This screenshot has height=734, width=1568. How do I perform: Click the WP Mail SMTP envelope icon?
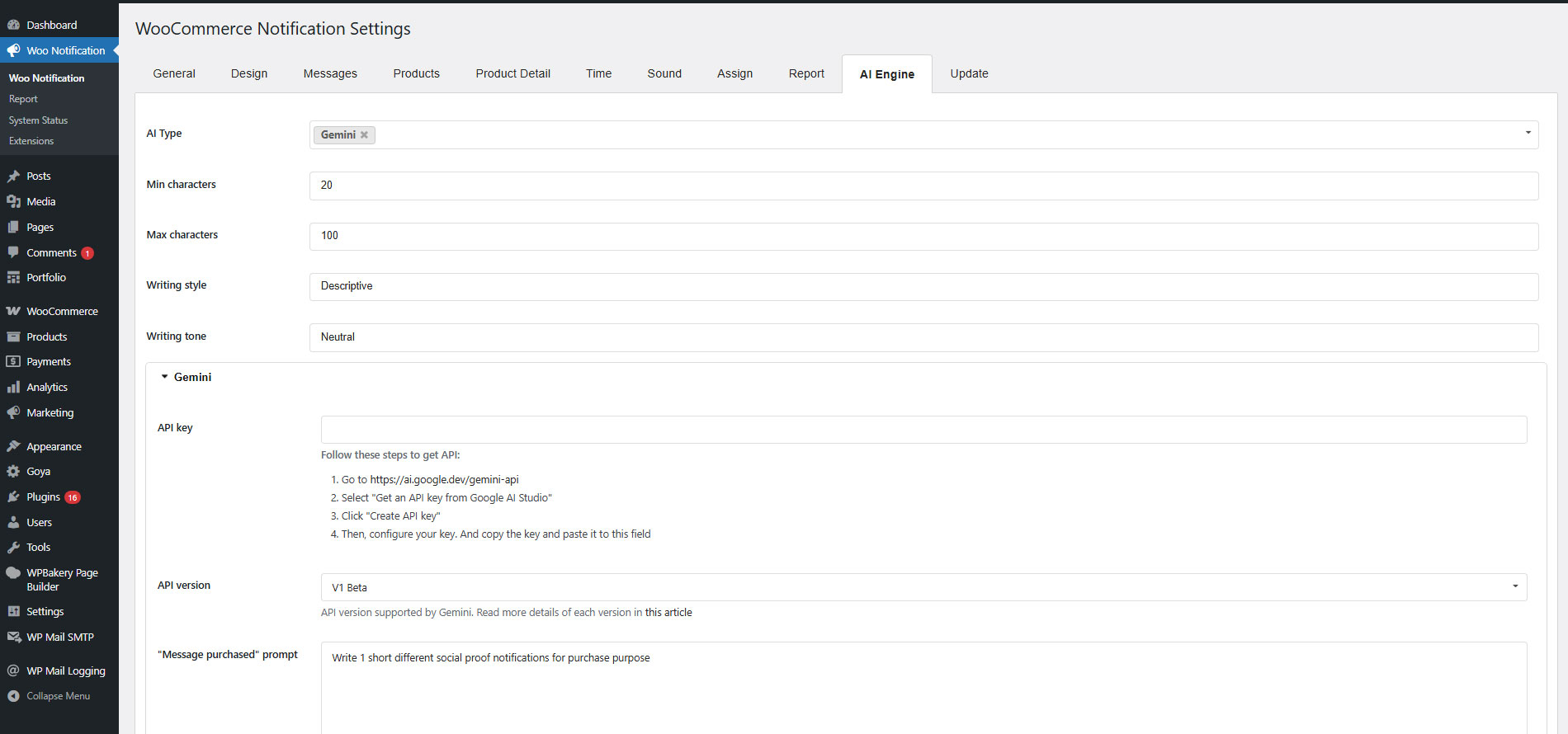coord(13,637)
